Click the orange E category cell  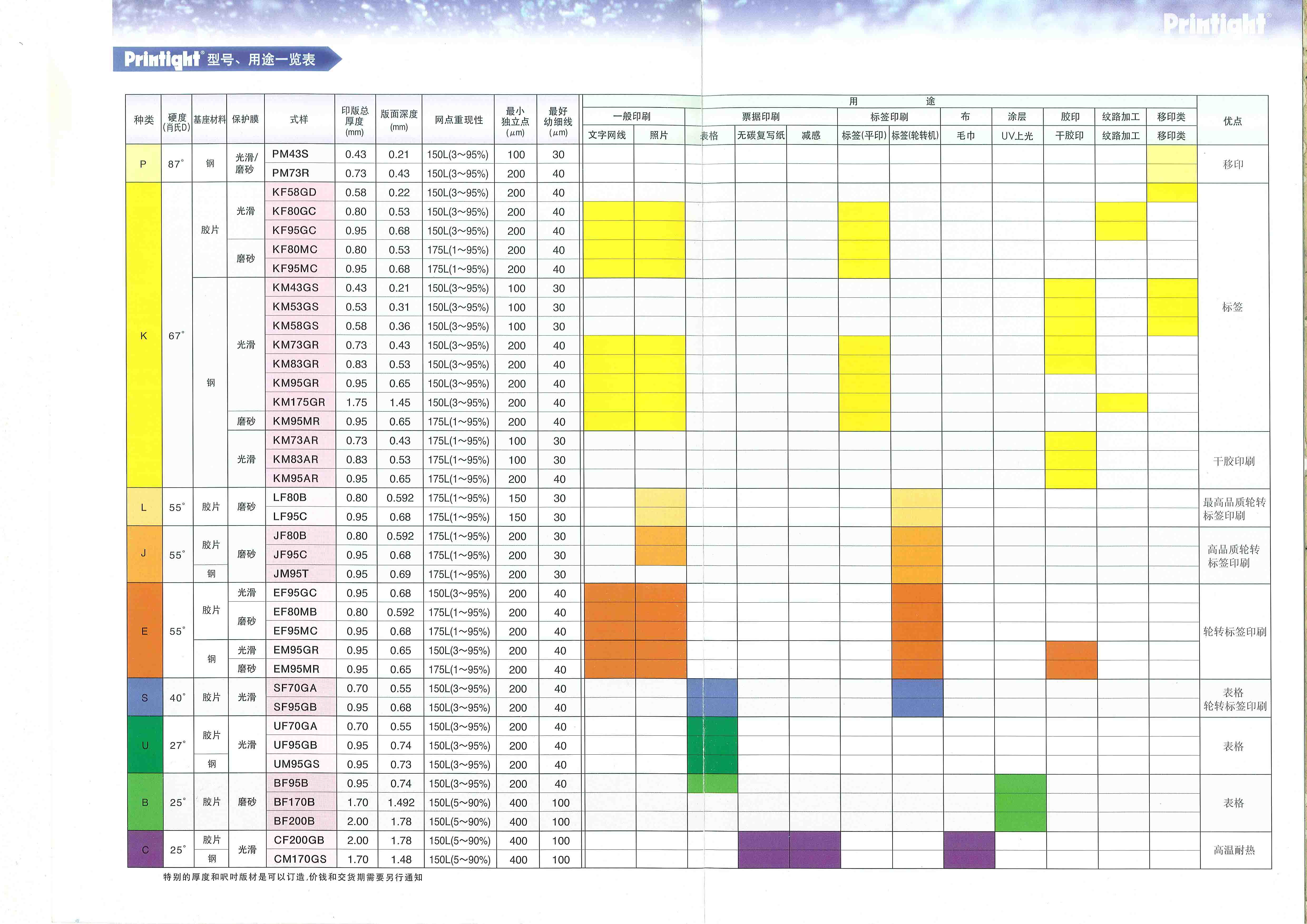[x=145, y=631]
